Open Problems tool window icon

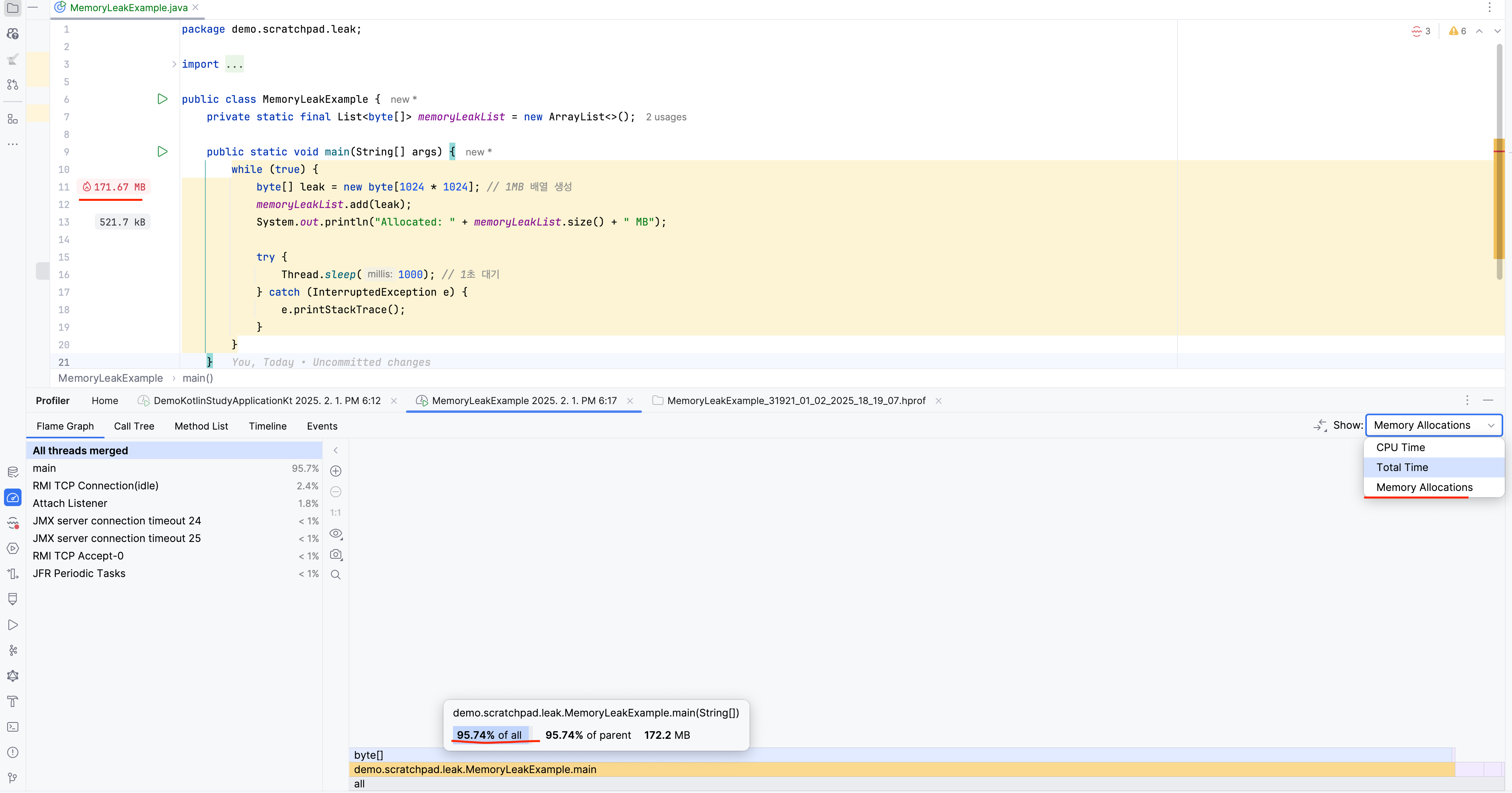coord(12,752)
